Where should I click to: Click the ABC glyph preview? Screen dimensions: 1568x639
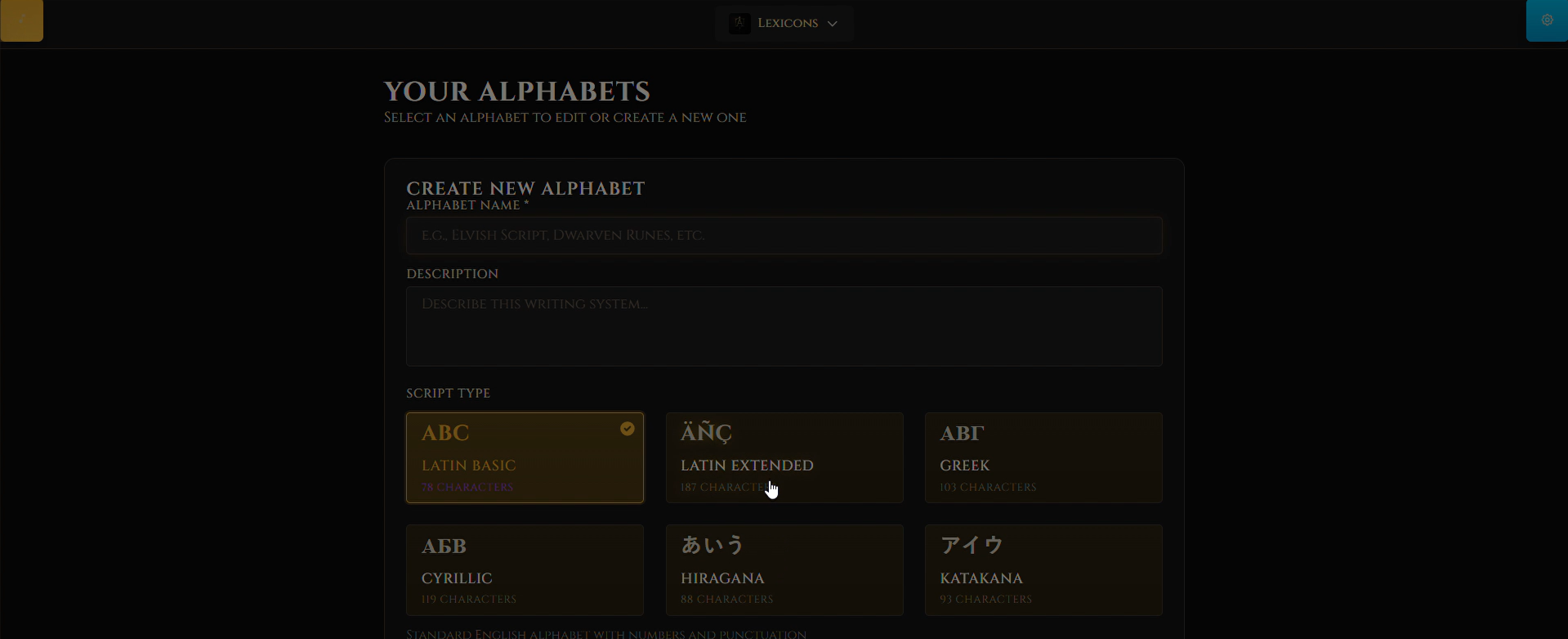(445, 433)
